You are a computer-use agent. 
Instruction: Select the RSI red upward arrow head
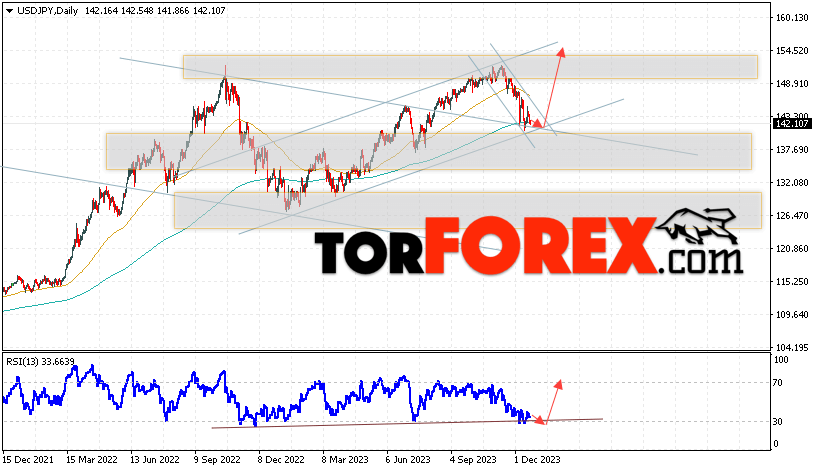click(x=558, y=385)
